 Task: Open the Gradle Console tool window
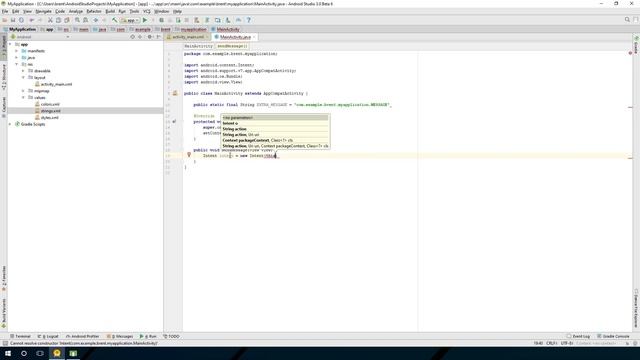[x=613, y=336]
